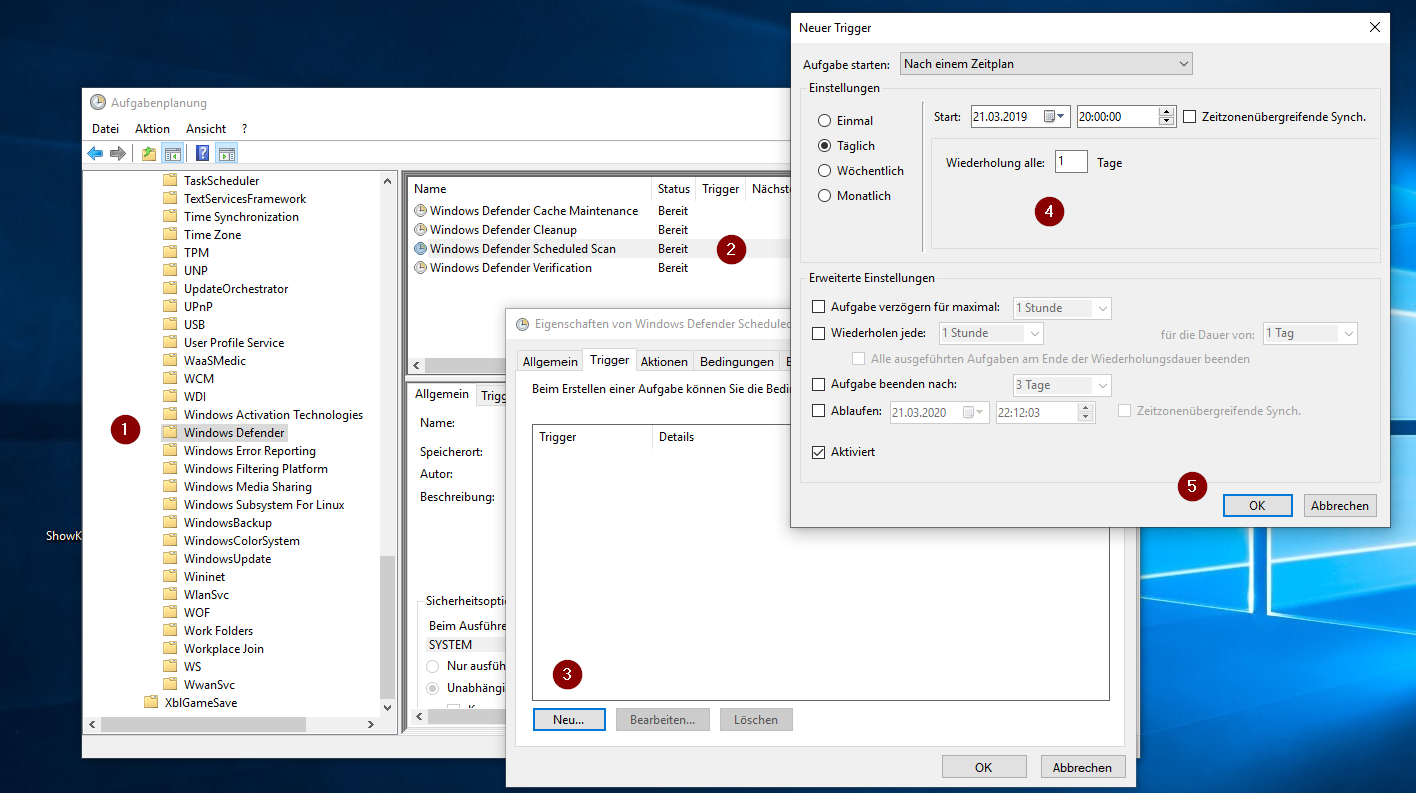Switch to Aktionen tab in Eigenschaften dialog
Image resolution: width=1416 pixels, height=793 pixels.
click(664, 361)
